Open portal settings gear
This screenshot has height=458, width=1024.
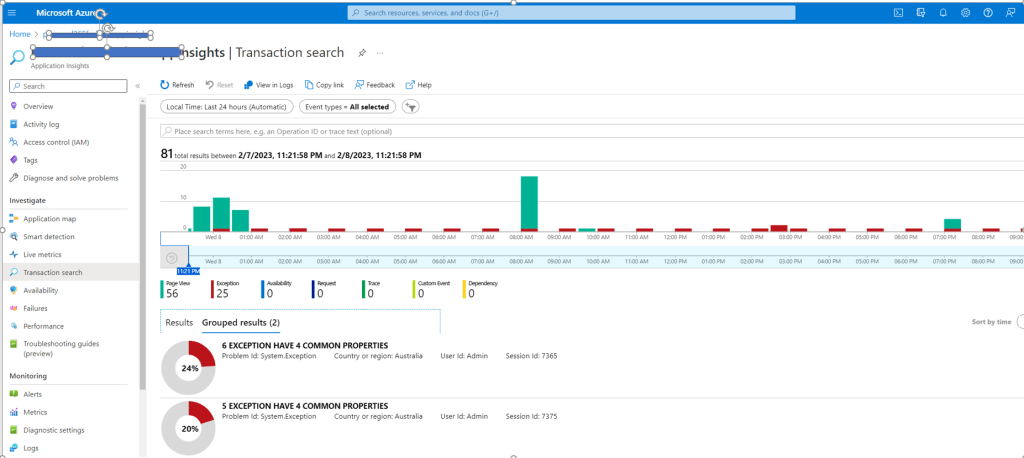pyautogui.click(x=965, y=12)
